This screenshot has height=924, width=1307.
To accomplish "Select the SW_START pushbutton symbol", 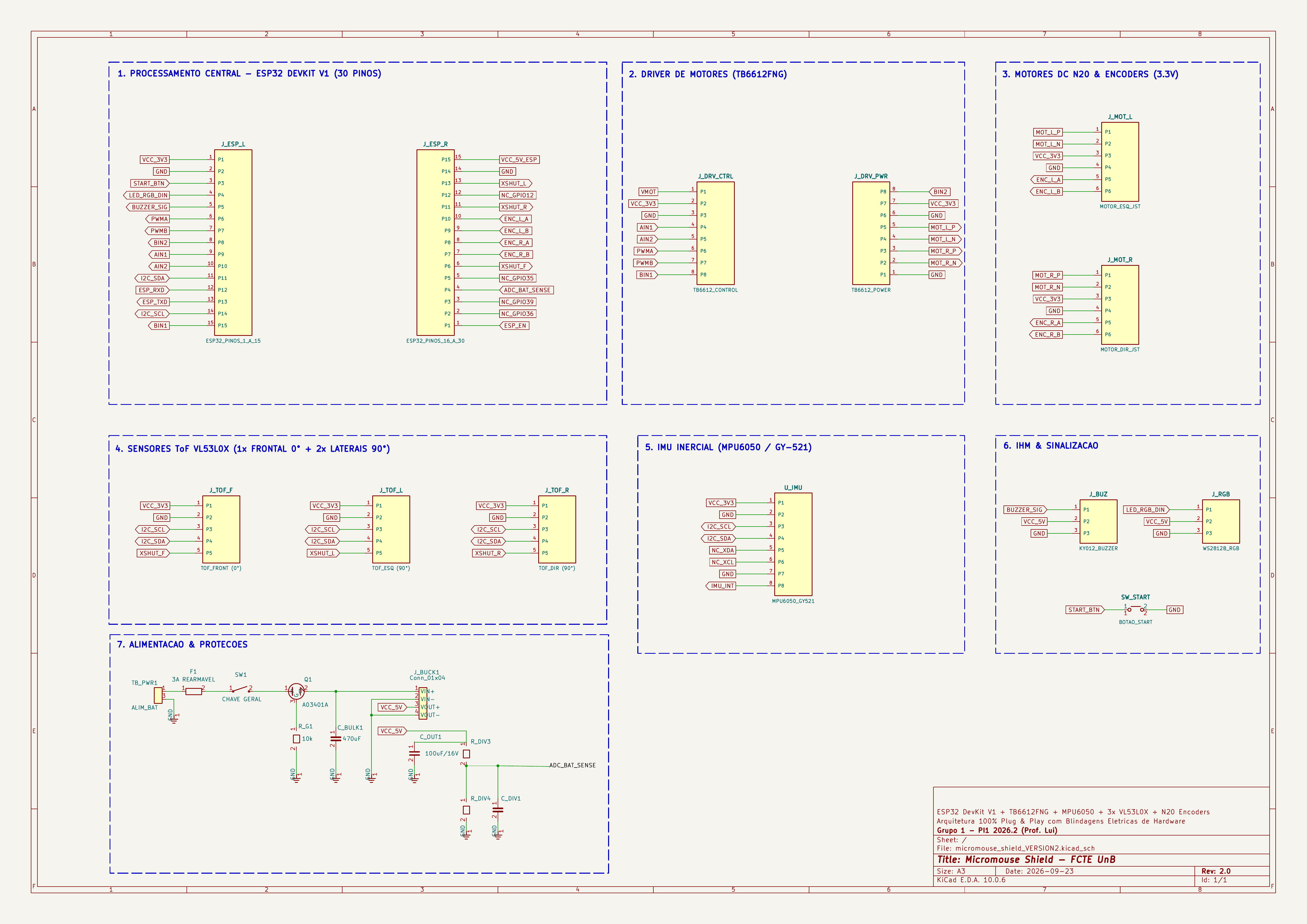I will click(x=1136, y=609).
